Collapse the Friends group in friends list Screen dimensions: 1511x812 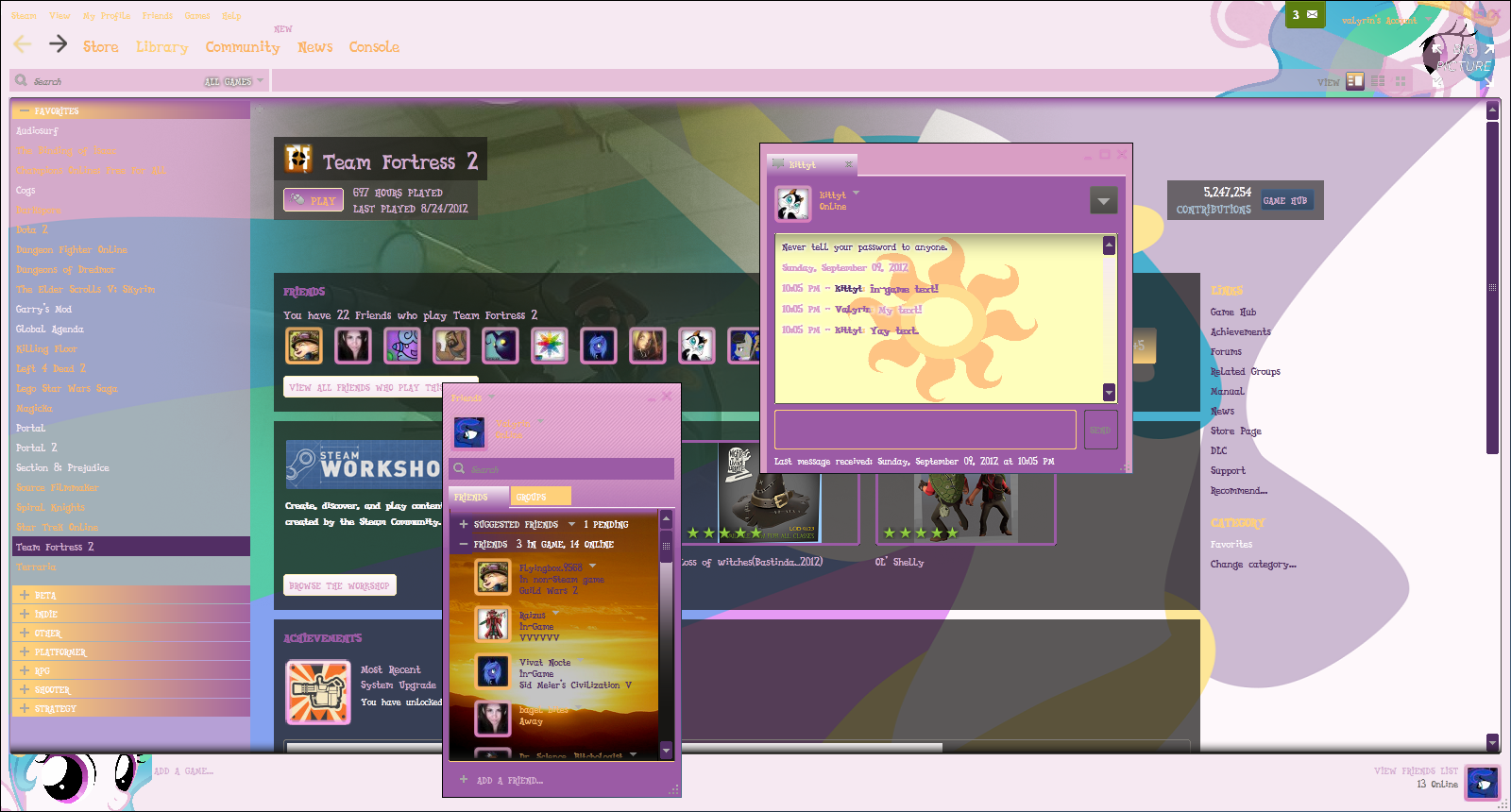click(x=464, y=544)
